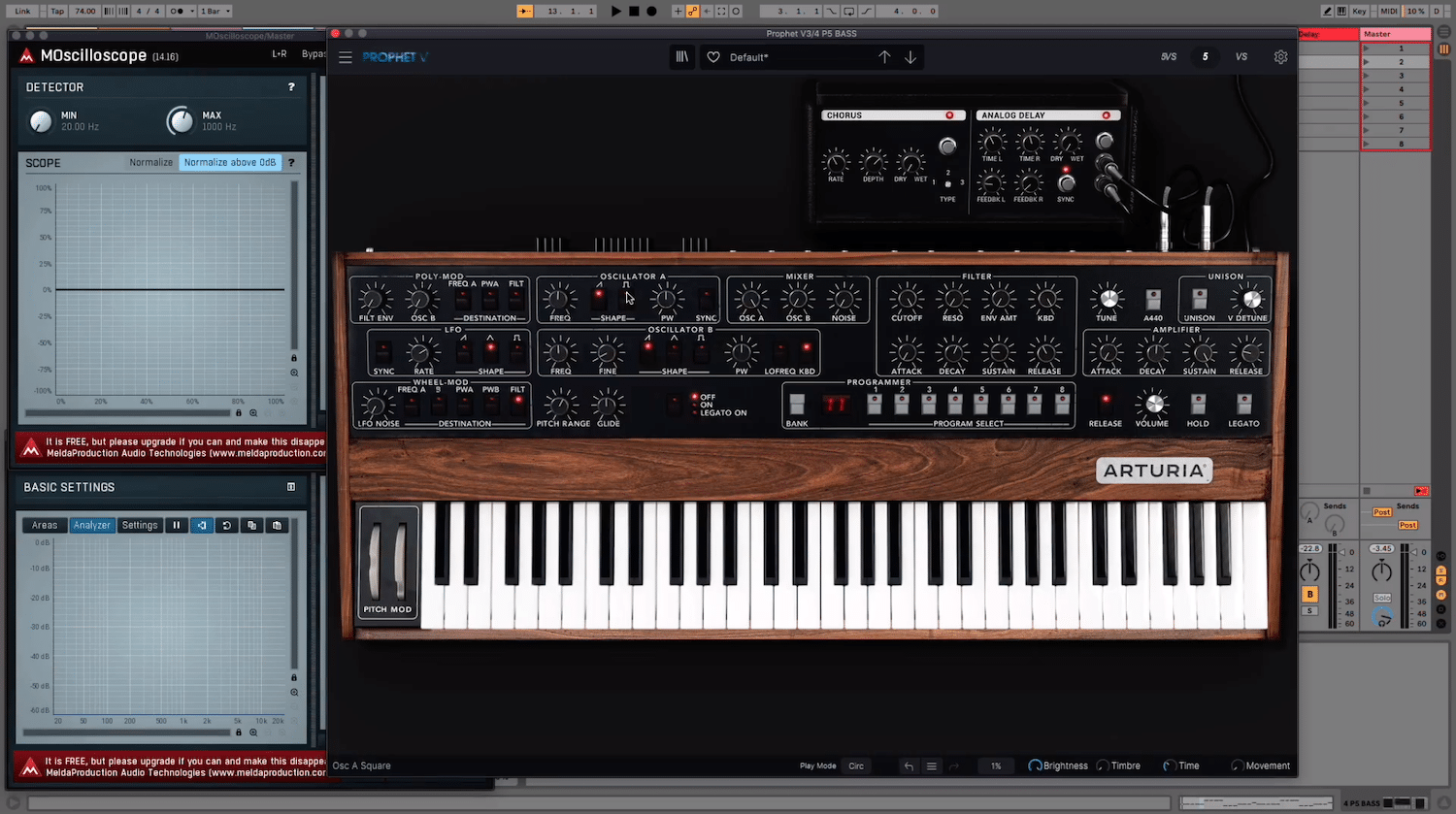Open Prophet V settings gear

(1280, 57)
